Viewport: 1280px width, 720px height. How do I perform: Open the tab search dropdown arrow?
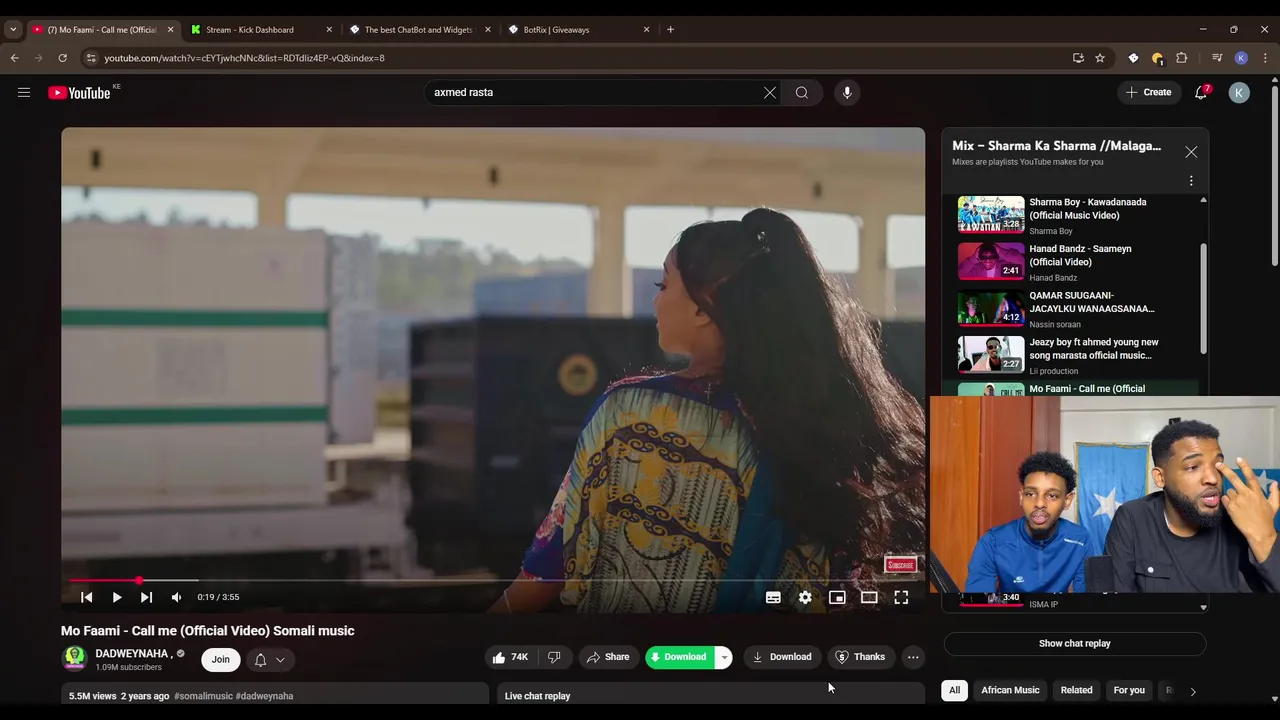coord(13,30)
